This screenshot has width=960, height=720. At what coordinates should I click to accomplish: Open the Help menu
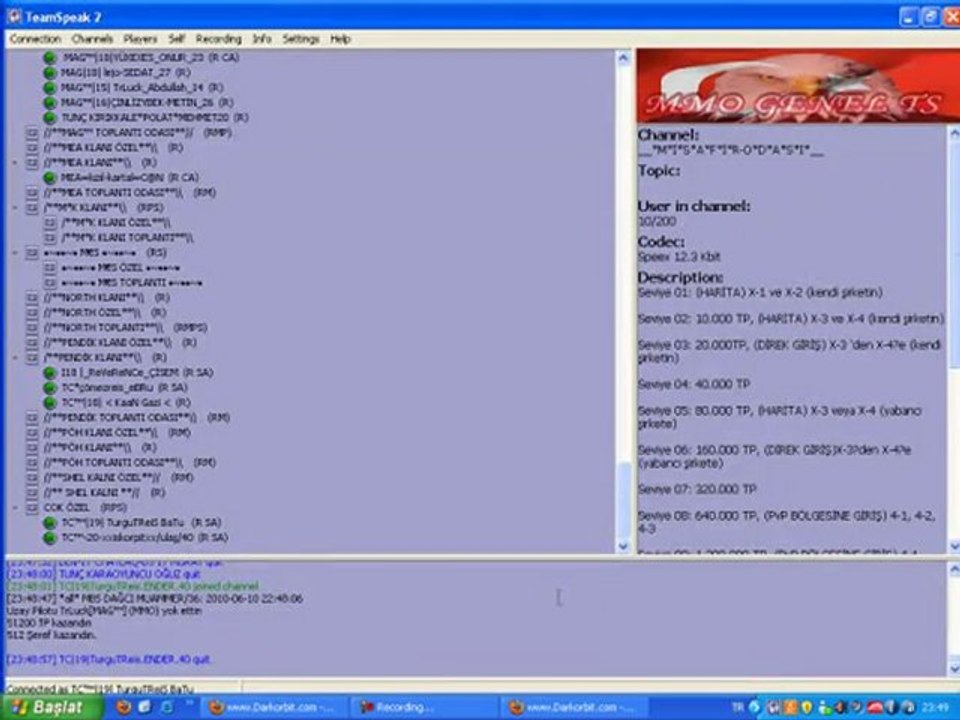[x=340, y=39]
